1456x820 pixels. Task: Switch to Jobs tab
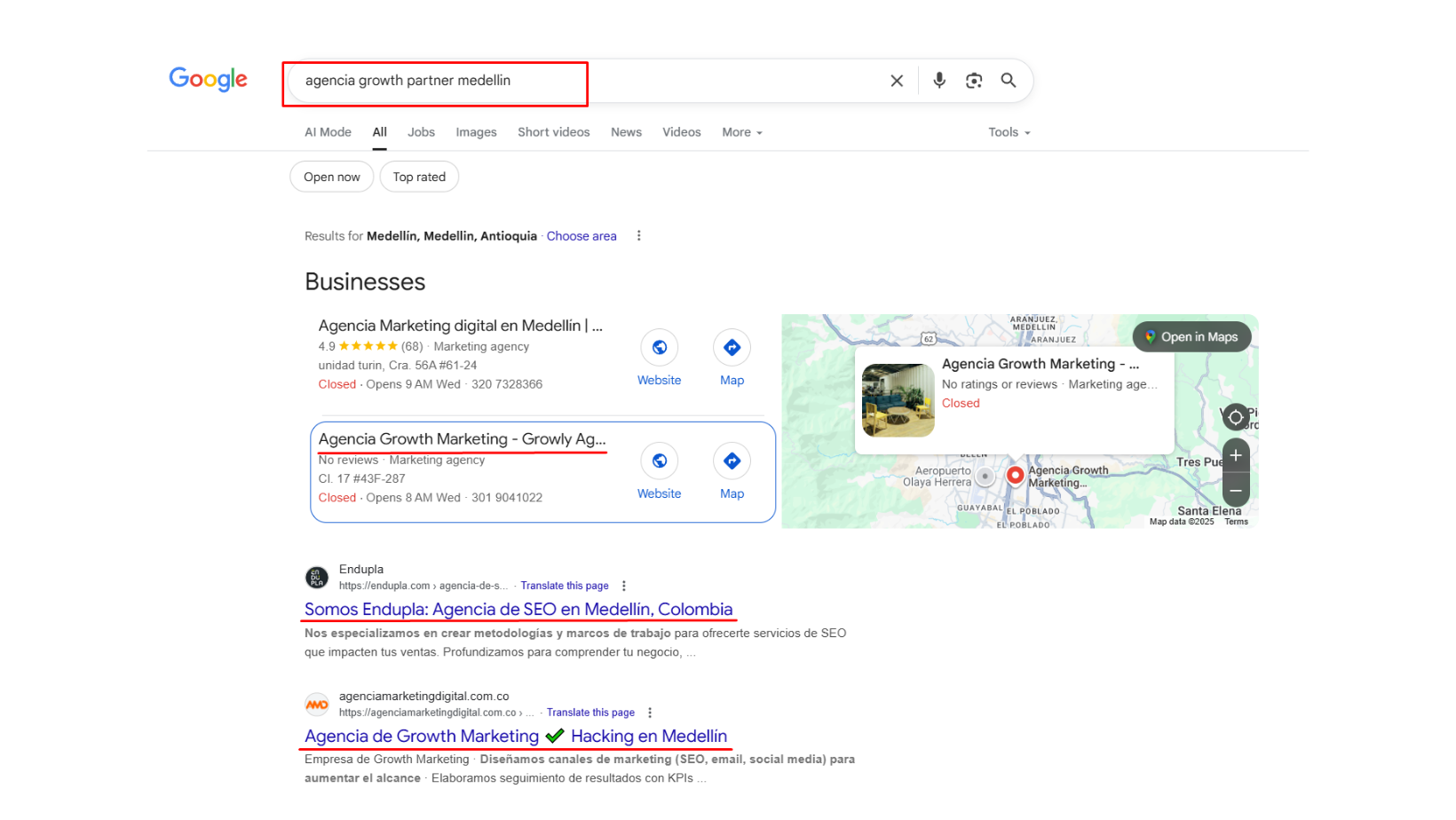click(x=421, y=132)
